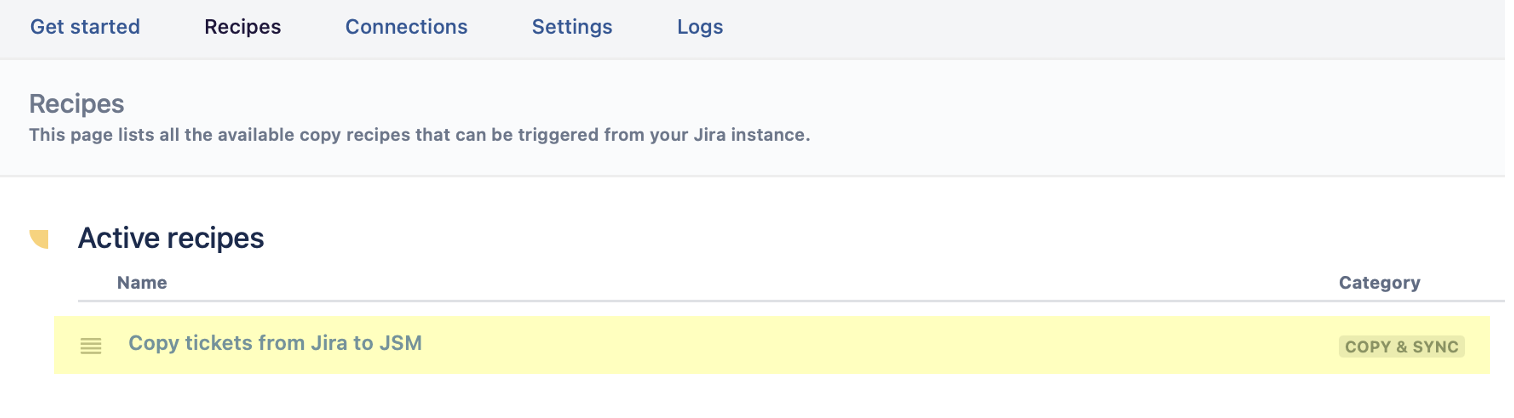Select the Recipes tab

[243, 27]
